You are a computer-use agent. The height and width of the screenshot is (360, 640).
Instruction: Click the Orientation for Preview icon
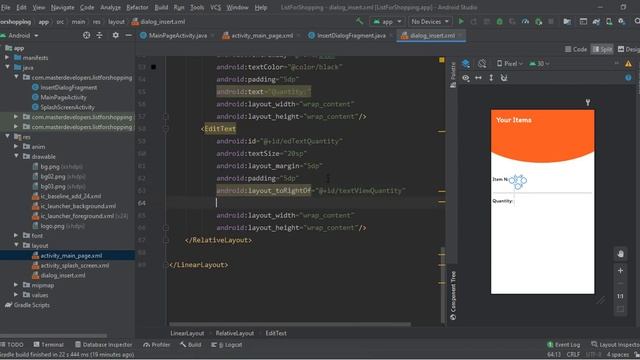(x=482, y=63)
